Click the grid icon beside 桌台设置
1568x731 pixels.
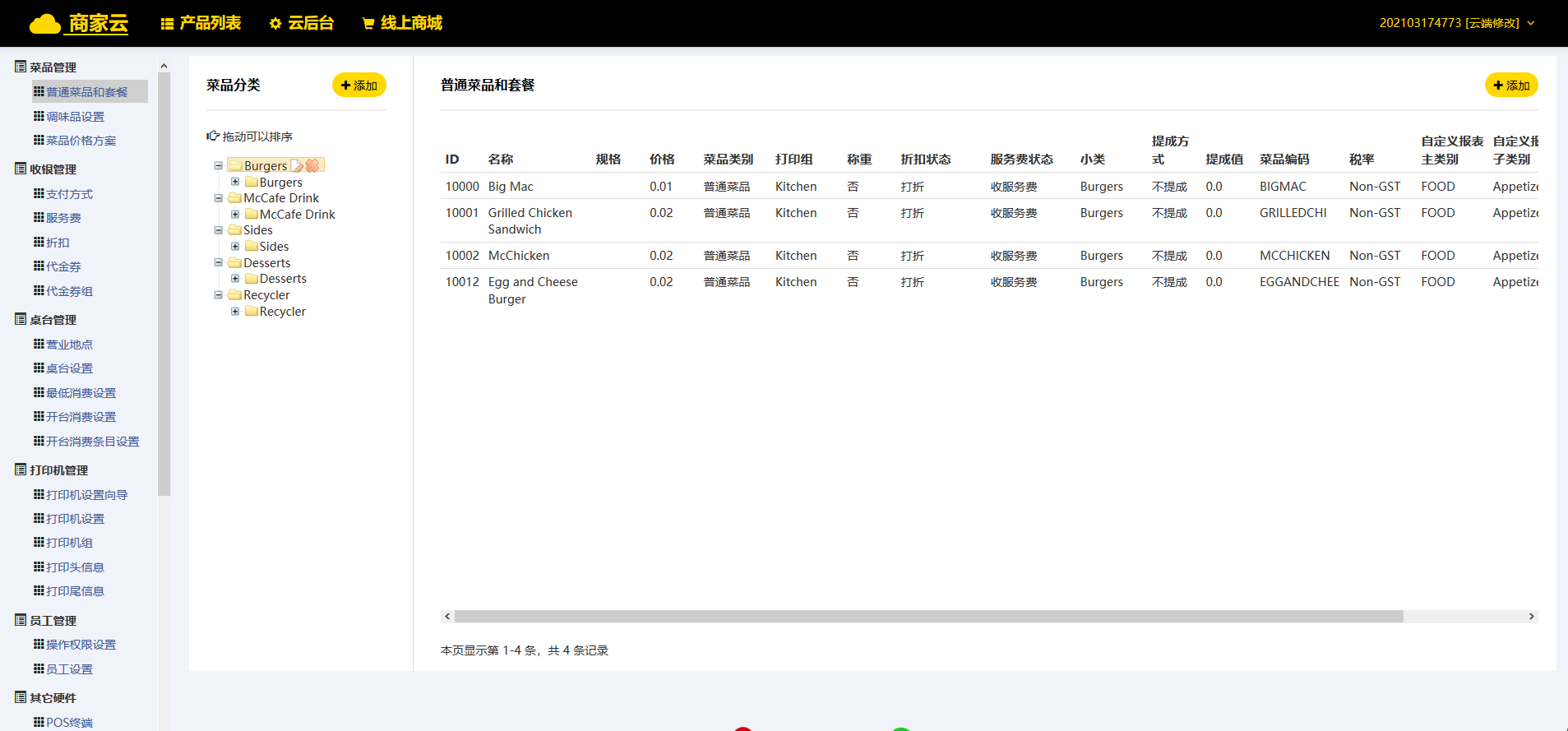coord(39,368)
